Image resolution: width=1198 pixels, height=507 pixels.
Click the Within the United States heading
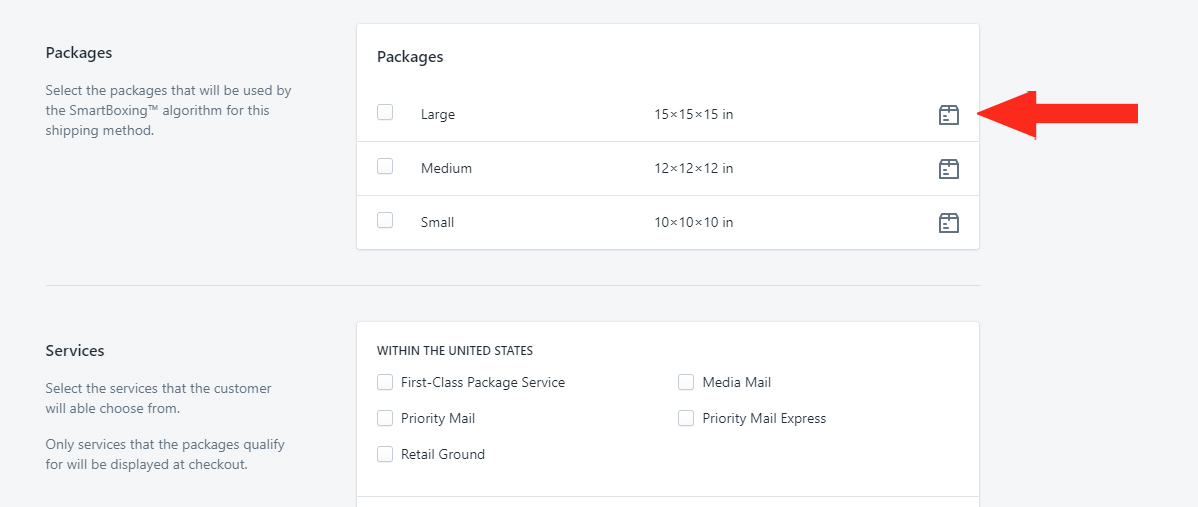(455, 351)
